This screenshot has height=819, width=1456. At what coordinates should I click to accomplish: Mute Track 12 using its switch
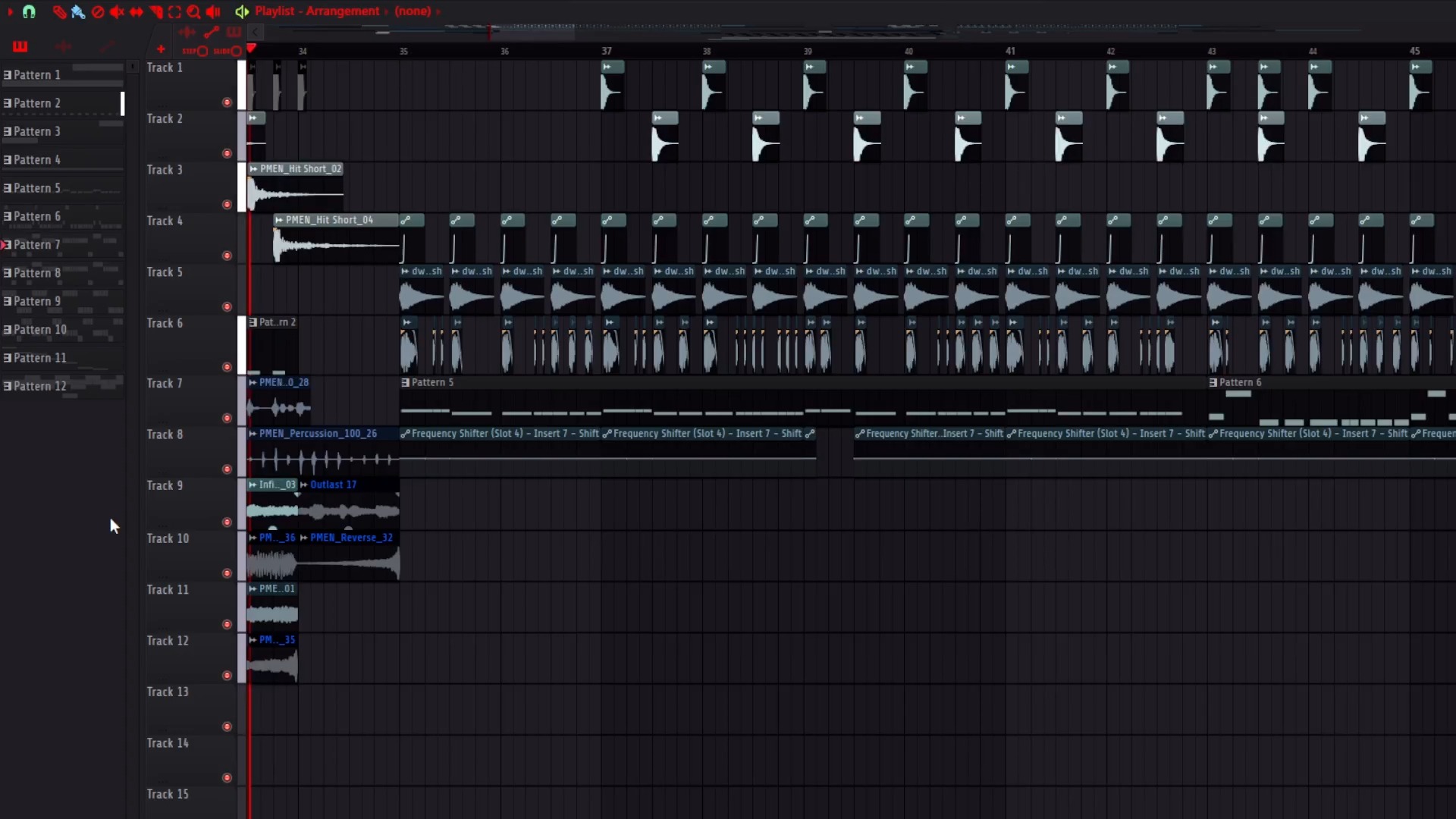(x=227, y=676)
